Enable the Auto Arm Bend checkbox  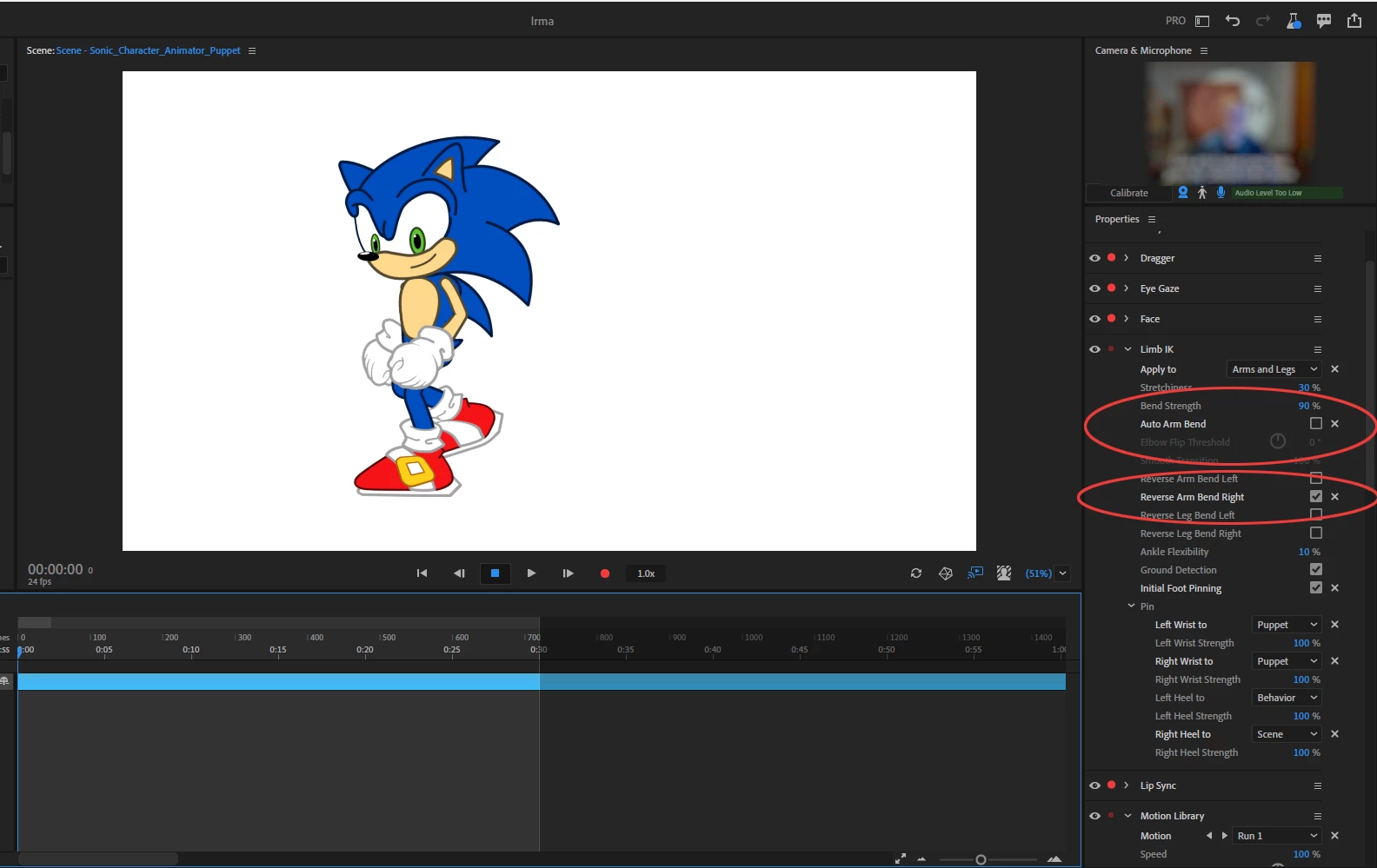pos(1316,423)
